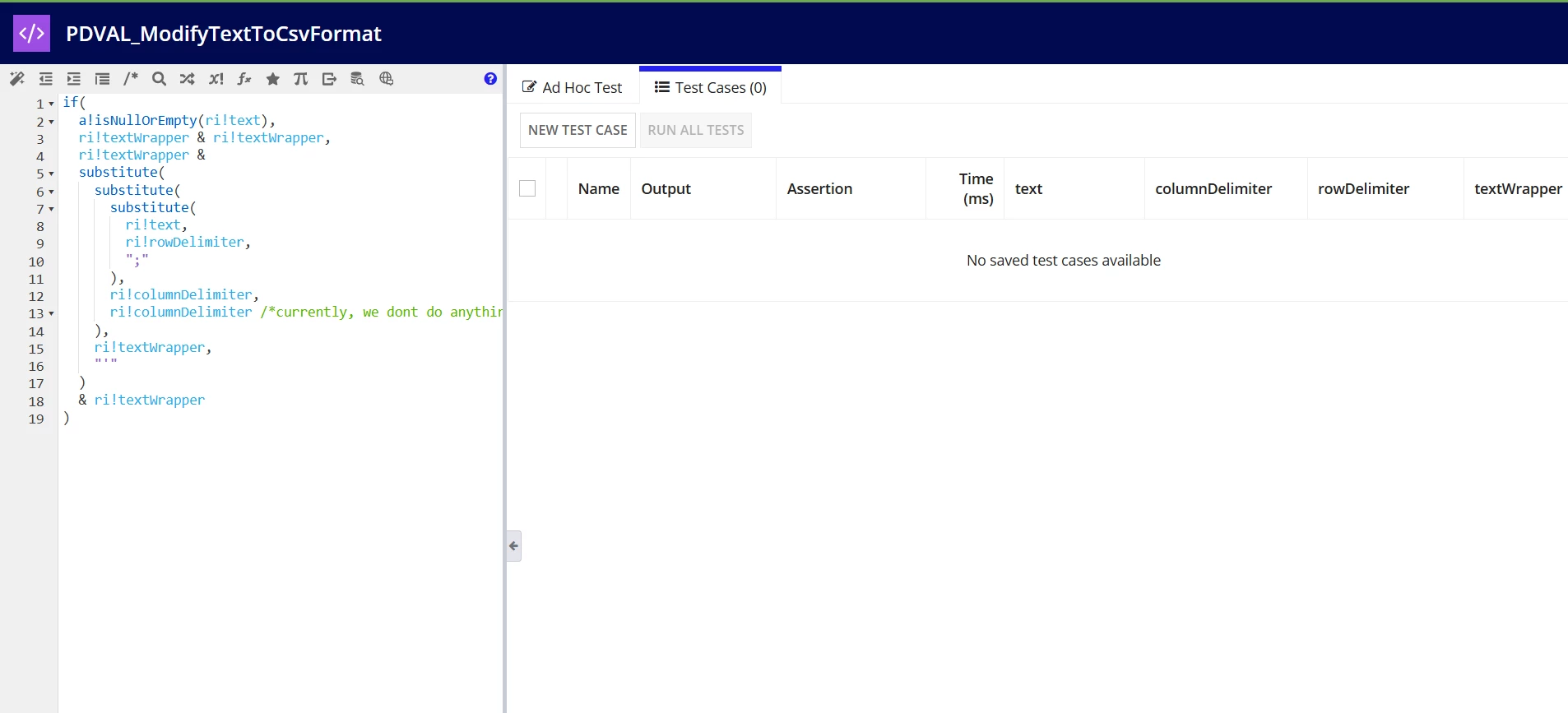Select the Test Cases (0) tab
Viewport: 1568px width, 713px height.
tap(711, 87)
